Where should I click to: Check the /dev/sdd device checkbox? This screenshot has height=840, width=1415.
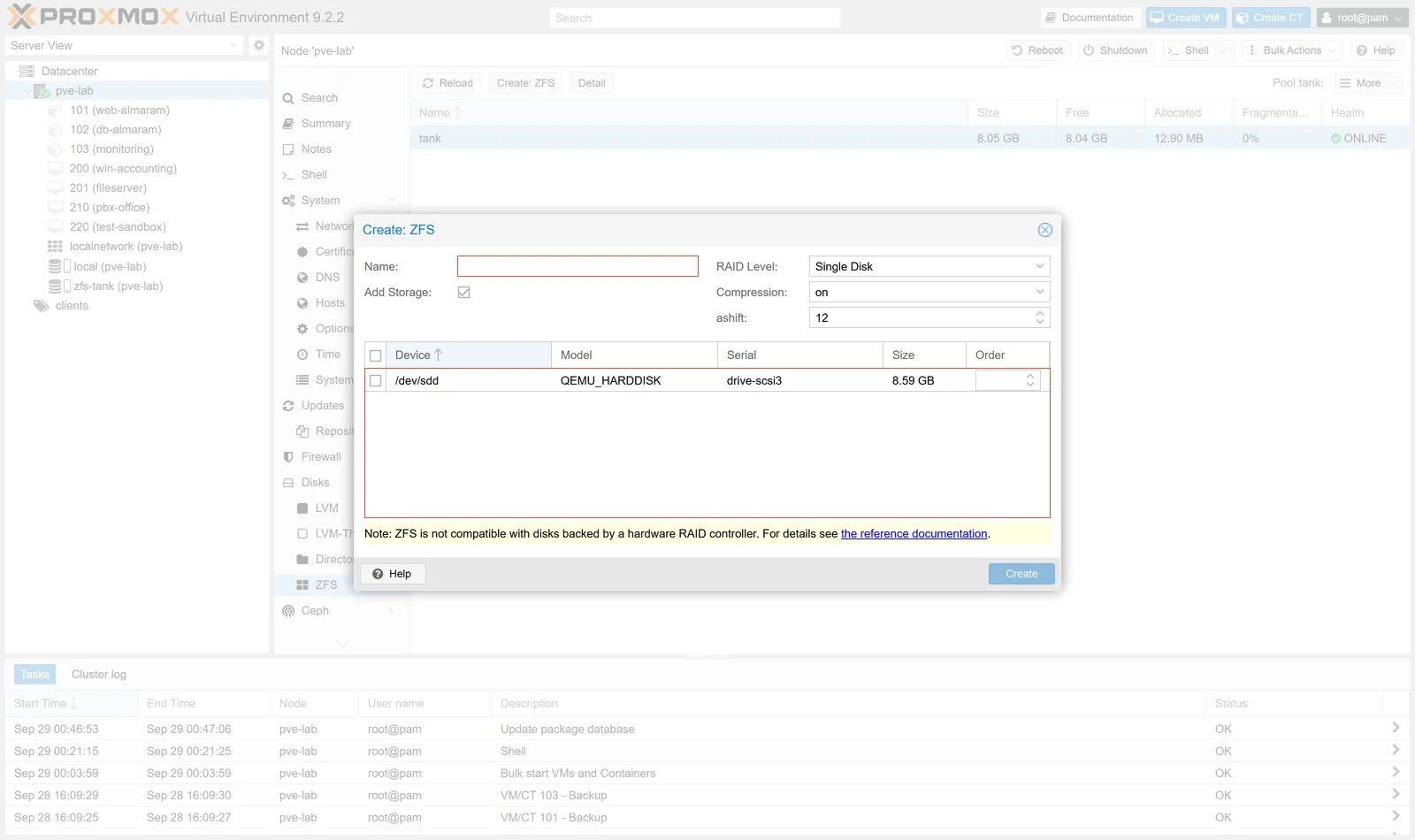375,380
